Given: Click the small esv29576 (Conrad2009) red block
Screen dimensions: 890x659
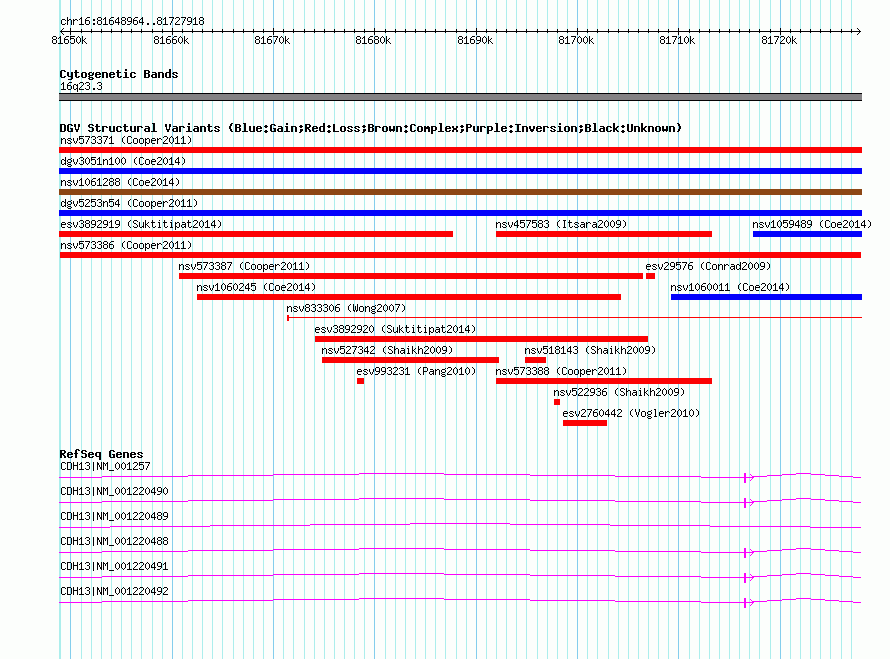Looking at the screenshot, I should (x=650, y=276).
